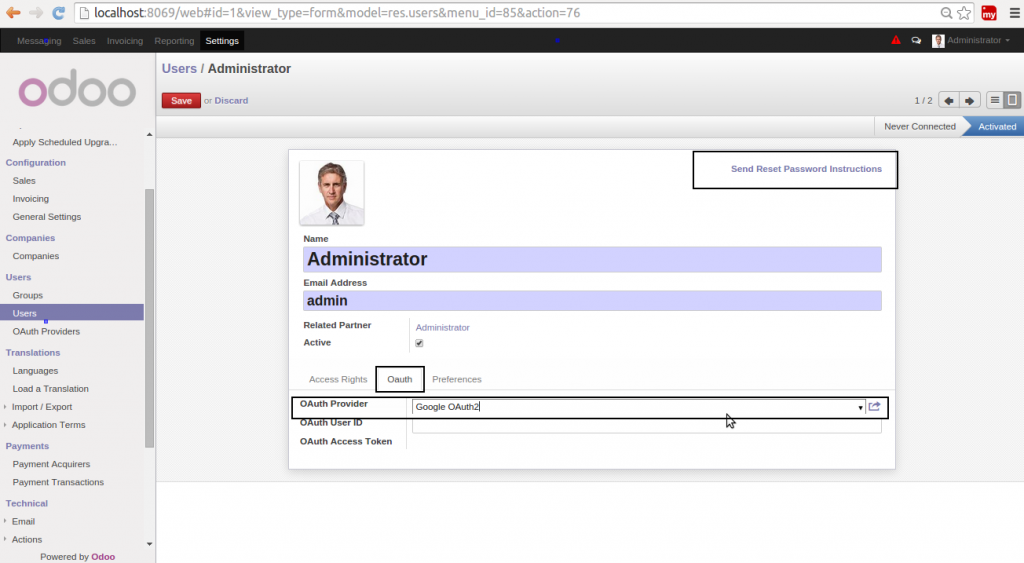Expand the Import / Export menu

[x=42, y=407]
